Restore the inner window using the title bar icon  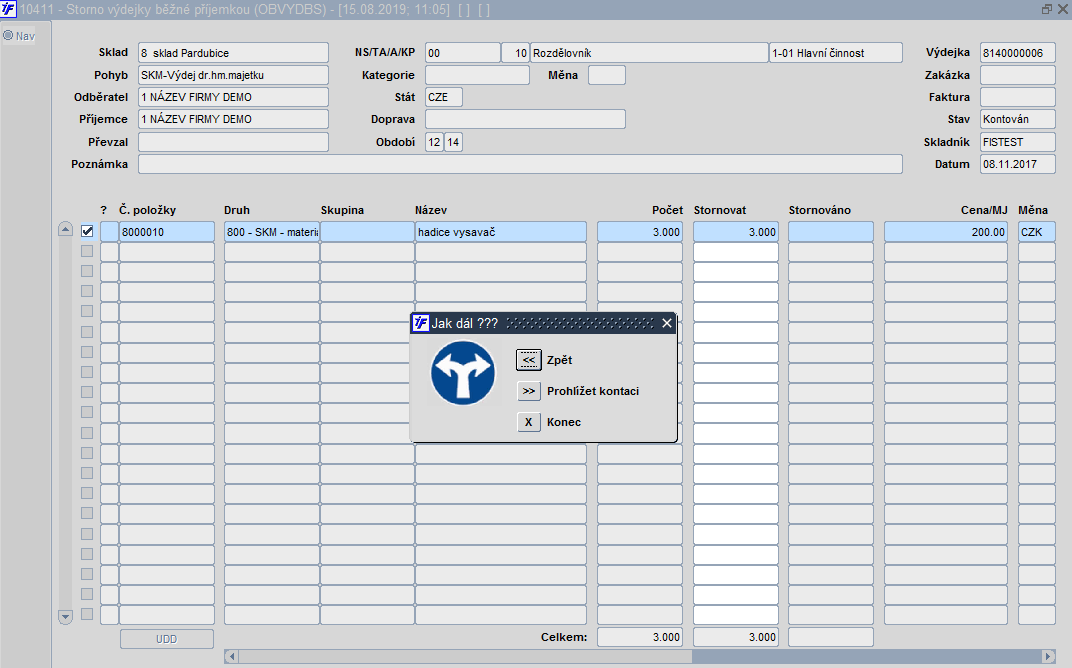1046,9
